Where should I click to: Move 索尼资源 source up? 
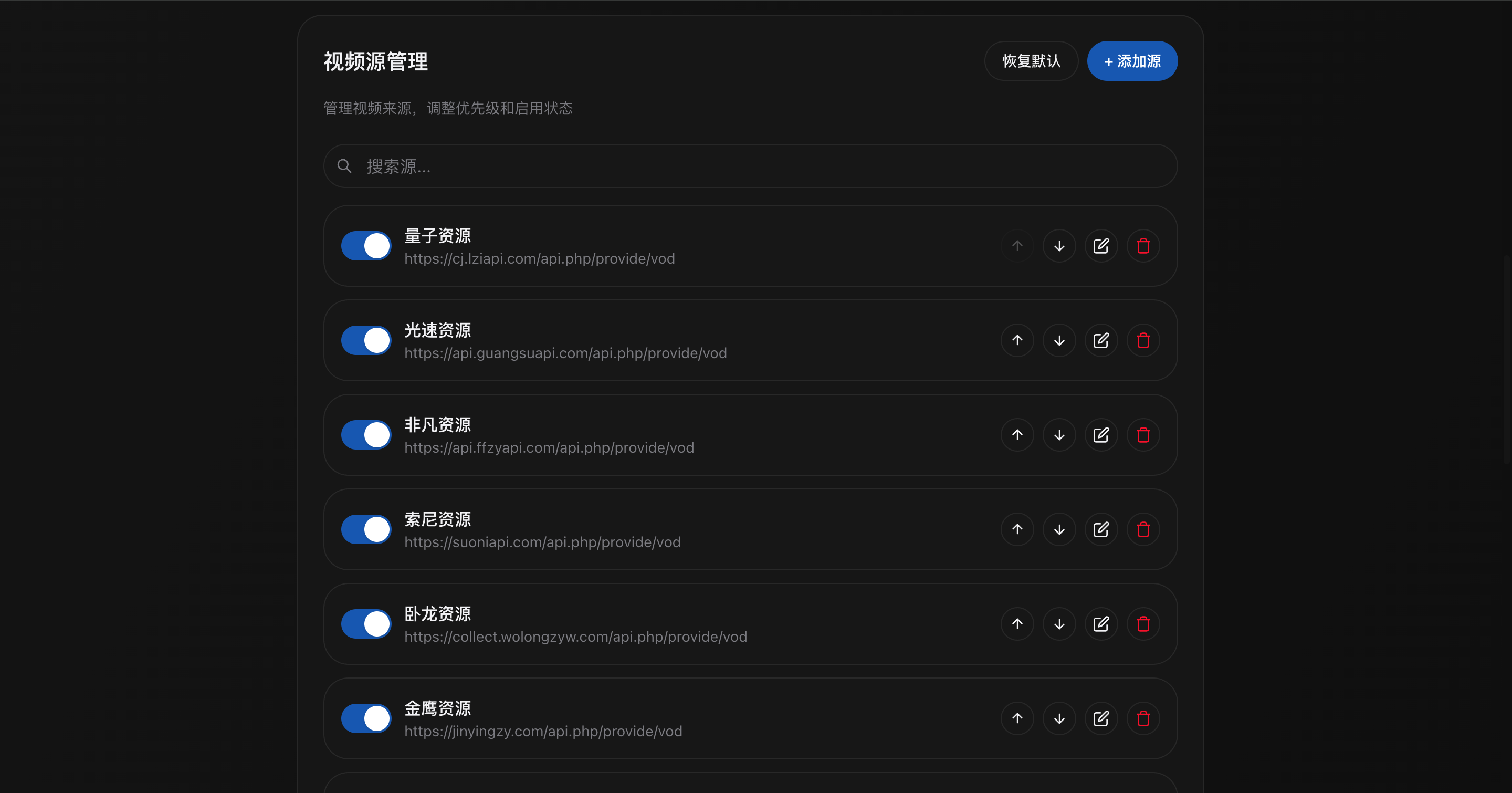click(x=1017, y=529)
